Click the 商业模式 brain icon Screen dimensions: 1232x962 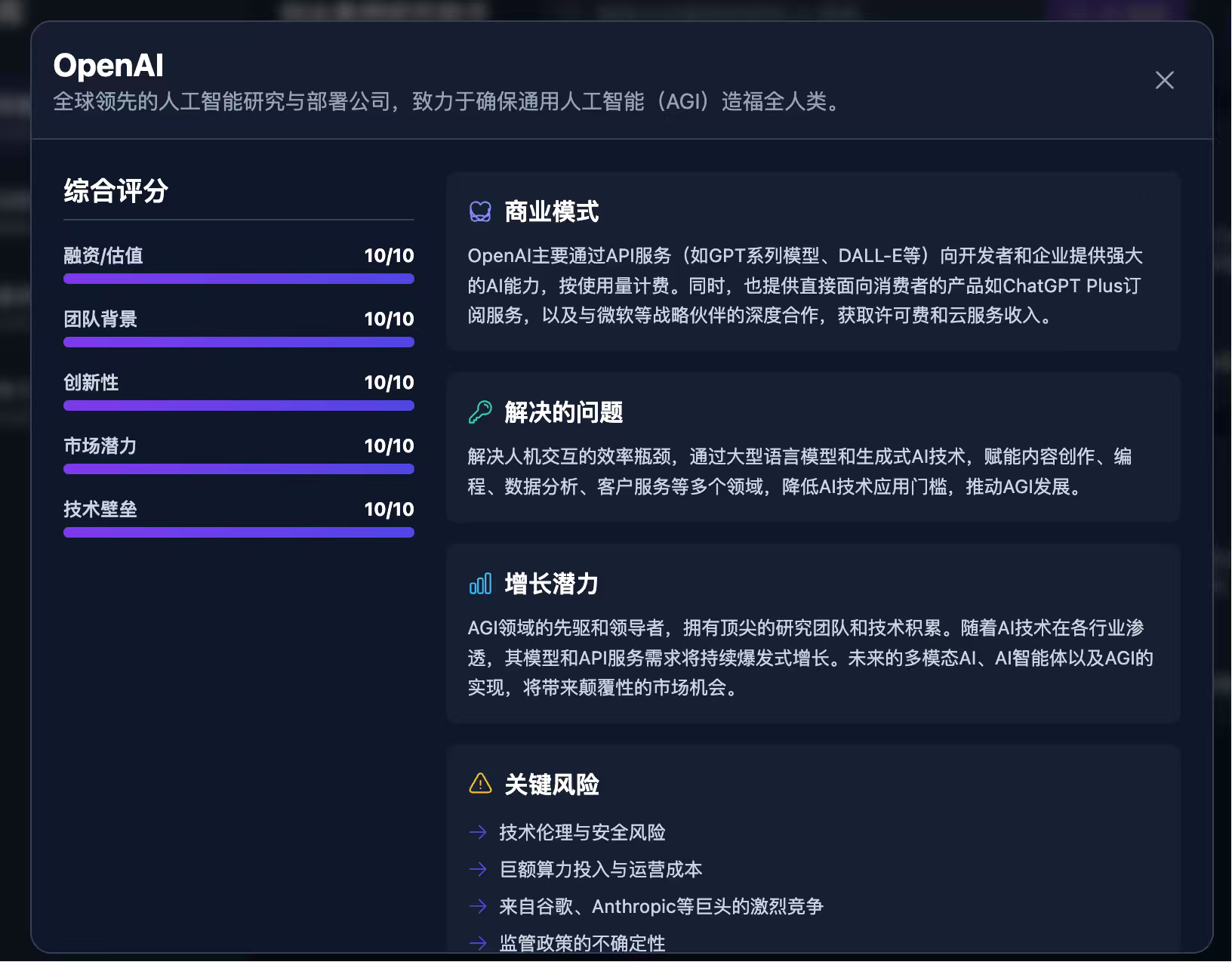480,211
